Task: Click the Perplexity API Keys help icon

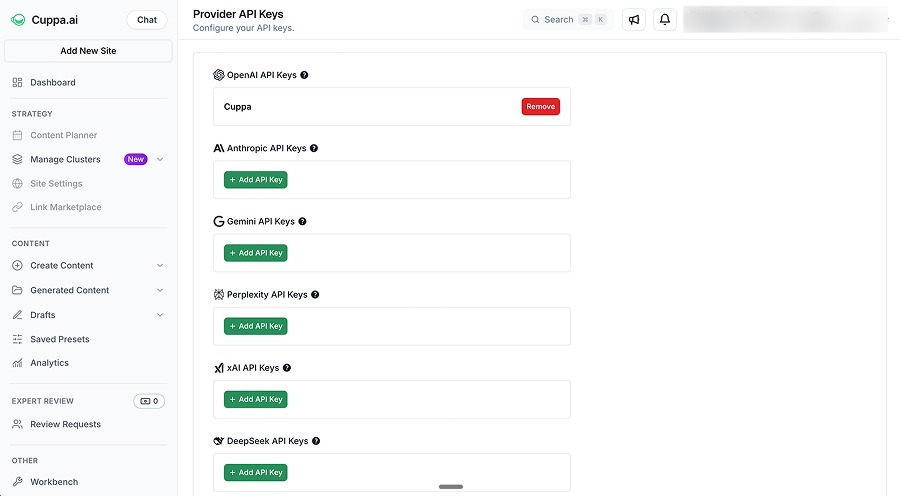Action: pos(315,294)
